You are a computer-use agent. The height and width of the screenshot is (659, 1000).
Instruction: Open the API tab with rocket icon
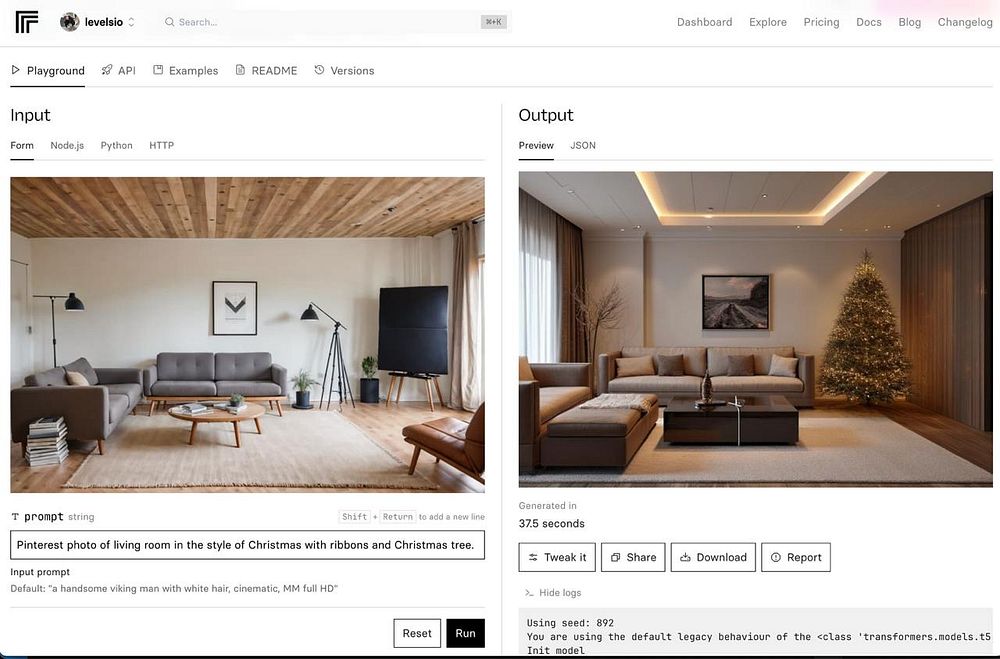coord(119,71)
